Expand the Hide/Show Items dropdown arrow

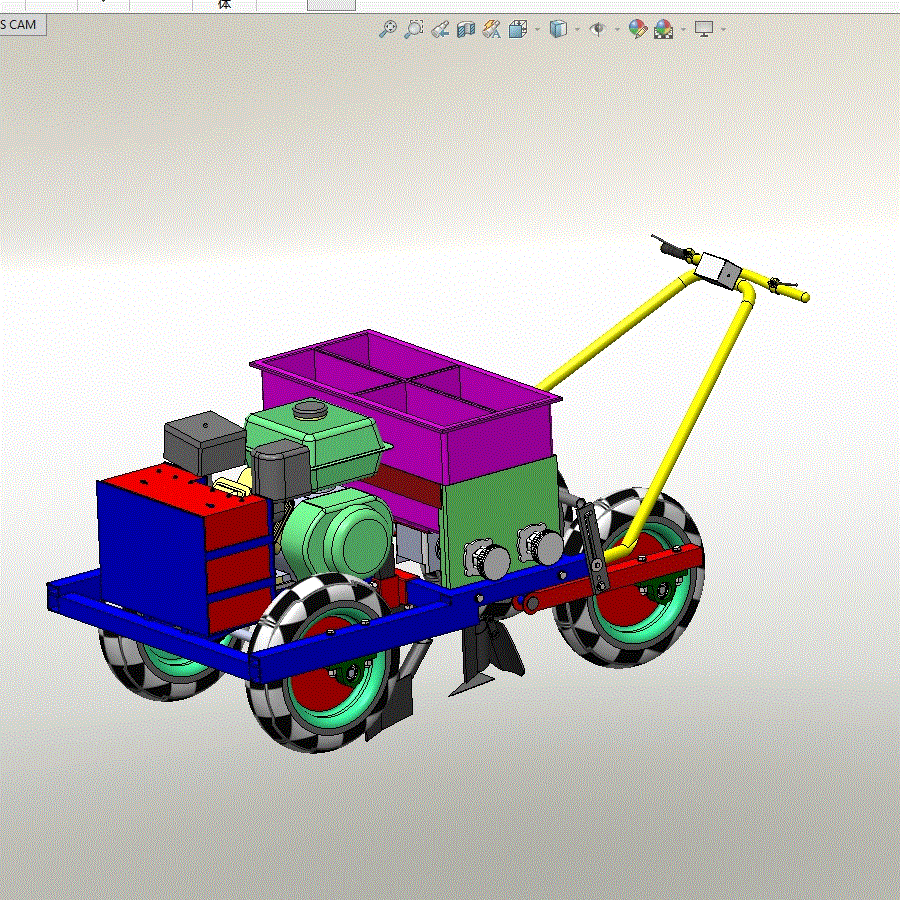(617, 29)
